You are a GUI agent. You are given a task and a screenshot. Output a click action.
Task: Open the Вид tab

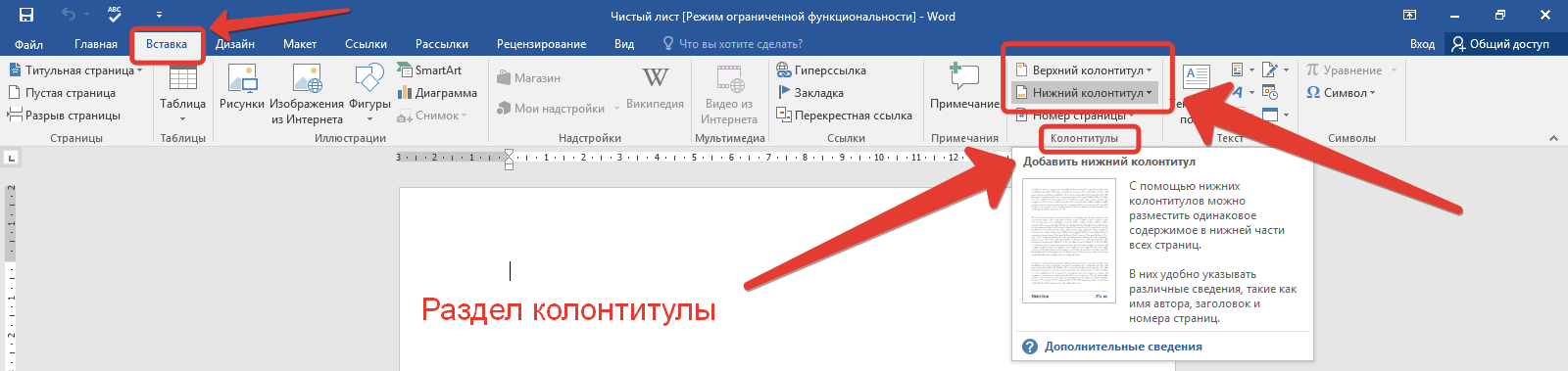(x=624, y=44)
